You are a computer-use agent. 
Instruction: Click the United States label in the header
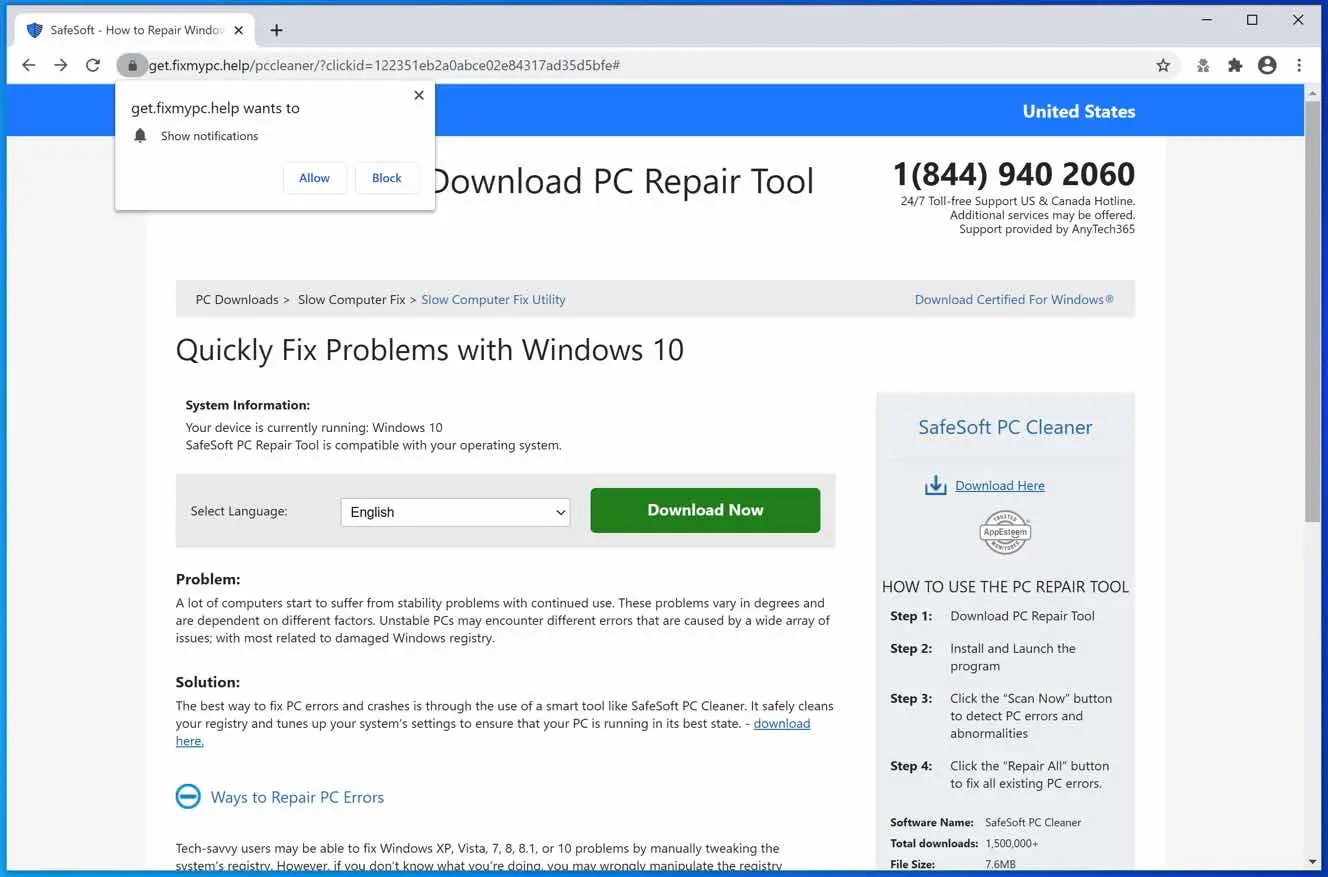tap(1079, 111)
